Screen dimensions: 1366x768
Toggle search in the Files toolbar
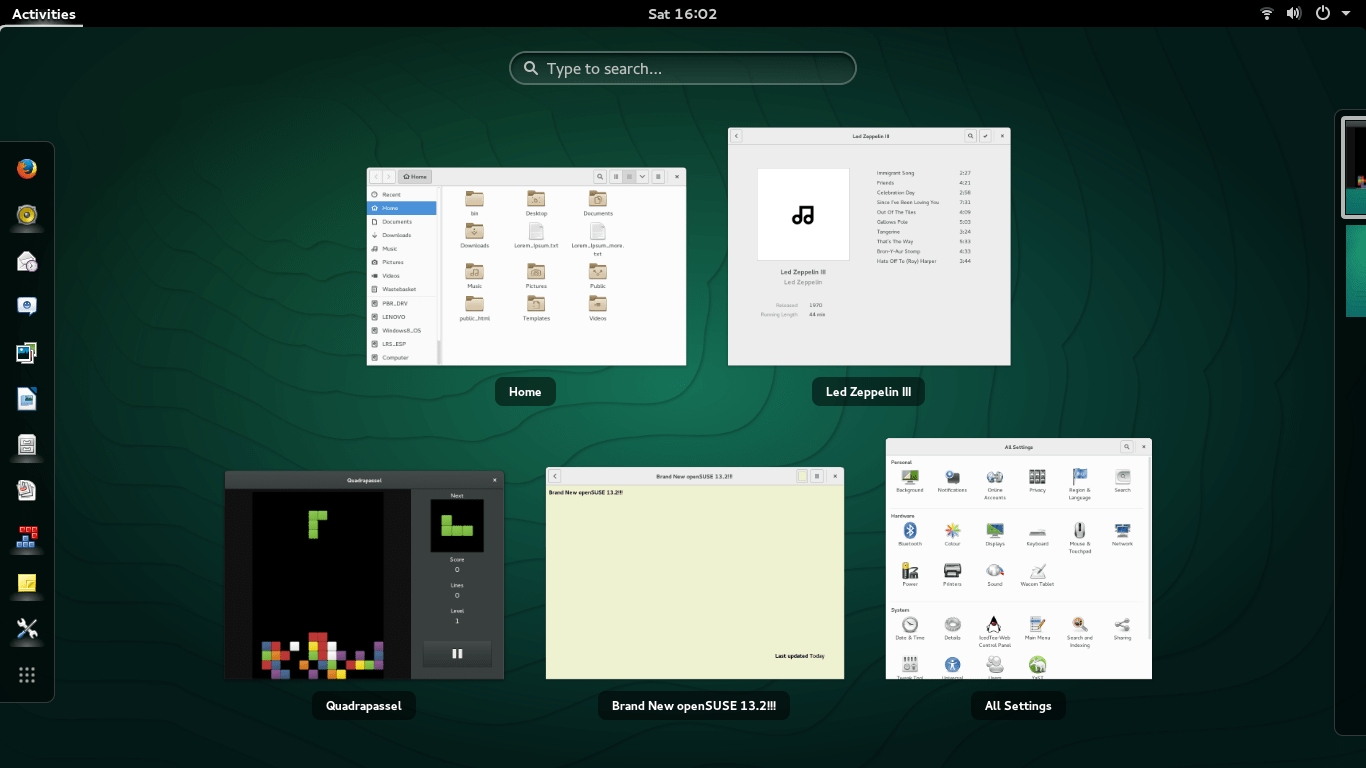pos(600,177)
